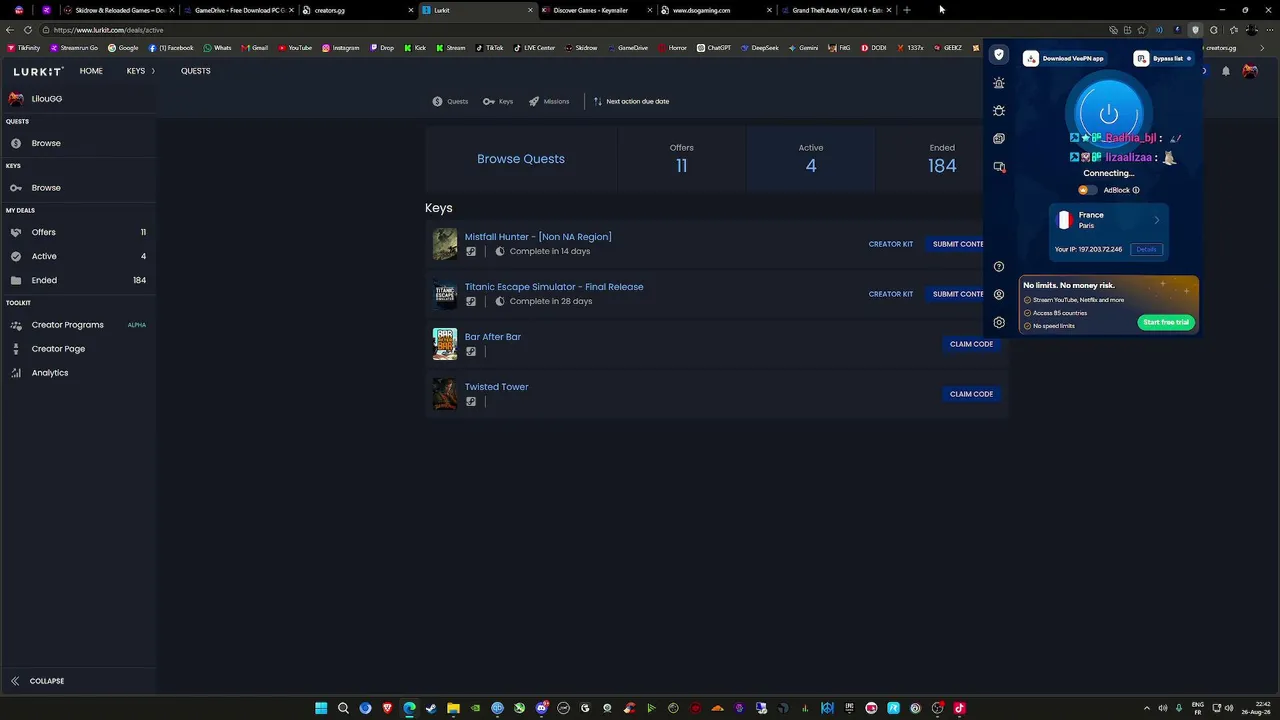Open the VeePN shield home icon
The width and height of the screenshot is (1280, 720).
(x=998, y=55)
